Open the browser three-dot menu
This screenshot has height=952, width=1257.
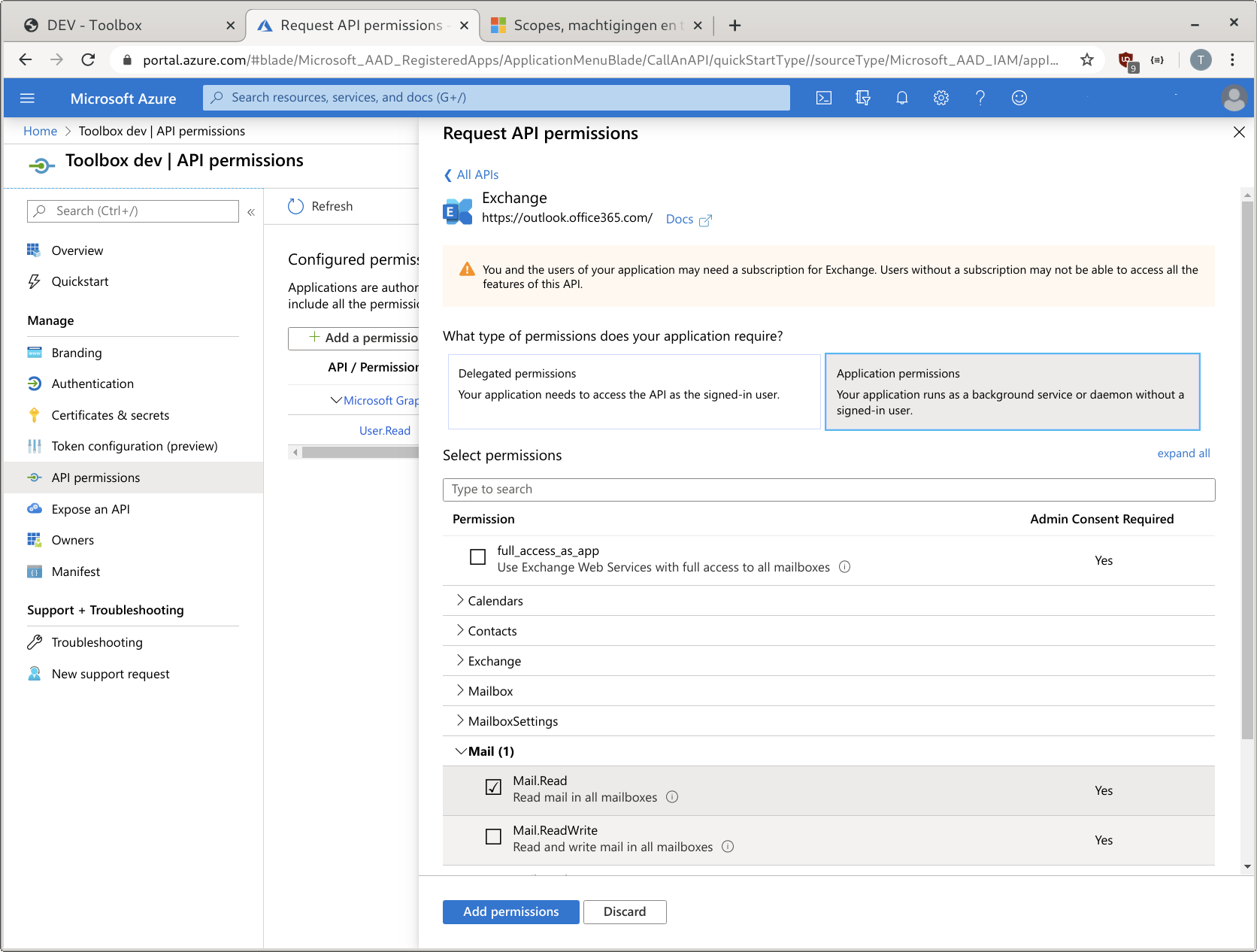pyautogui.click(x=1232, y=60)
